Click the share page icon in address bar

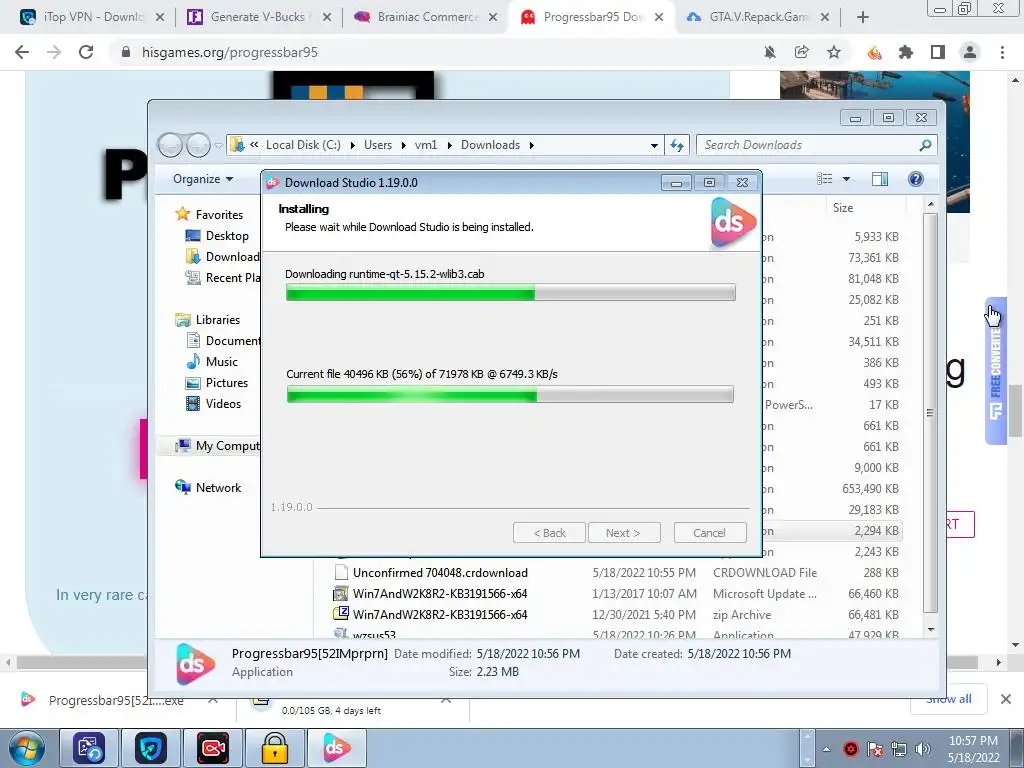(x=802, y=52)
